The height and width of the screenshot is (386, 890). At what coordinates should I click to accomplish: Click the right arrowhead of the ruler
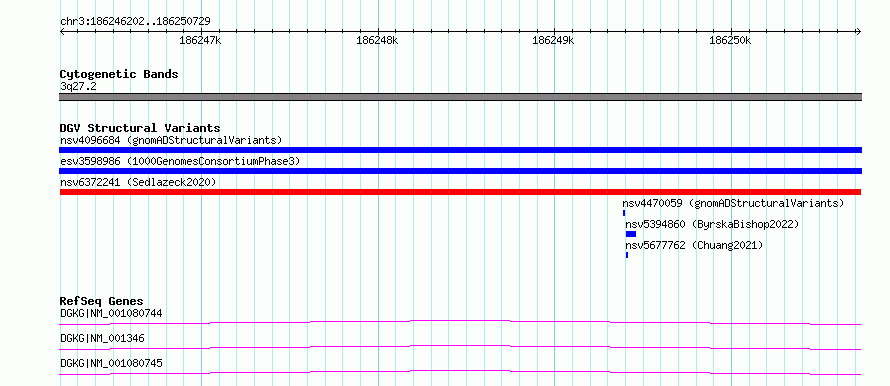pyautogui.click(x=858, y=31)
